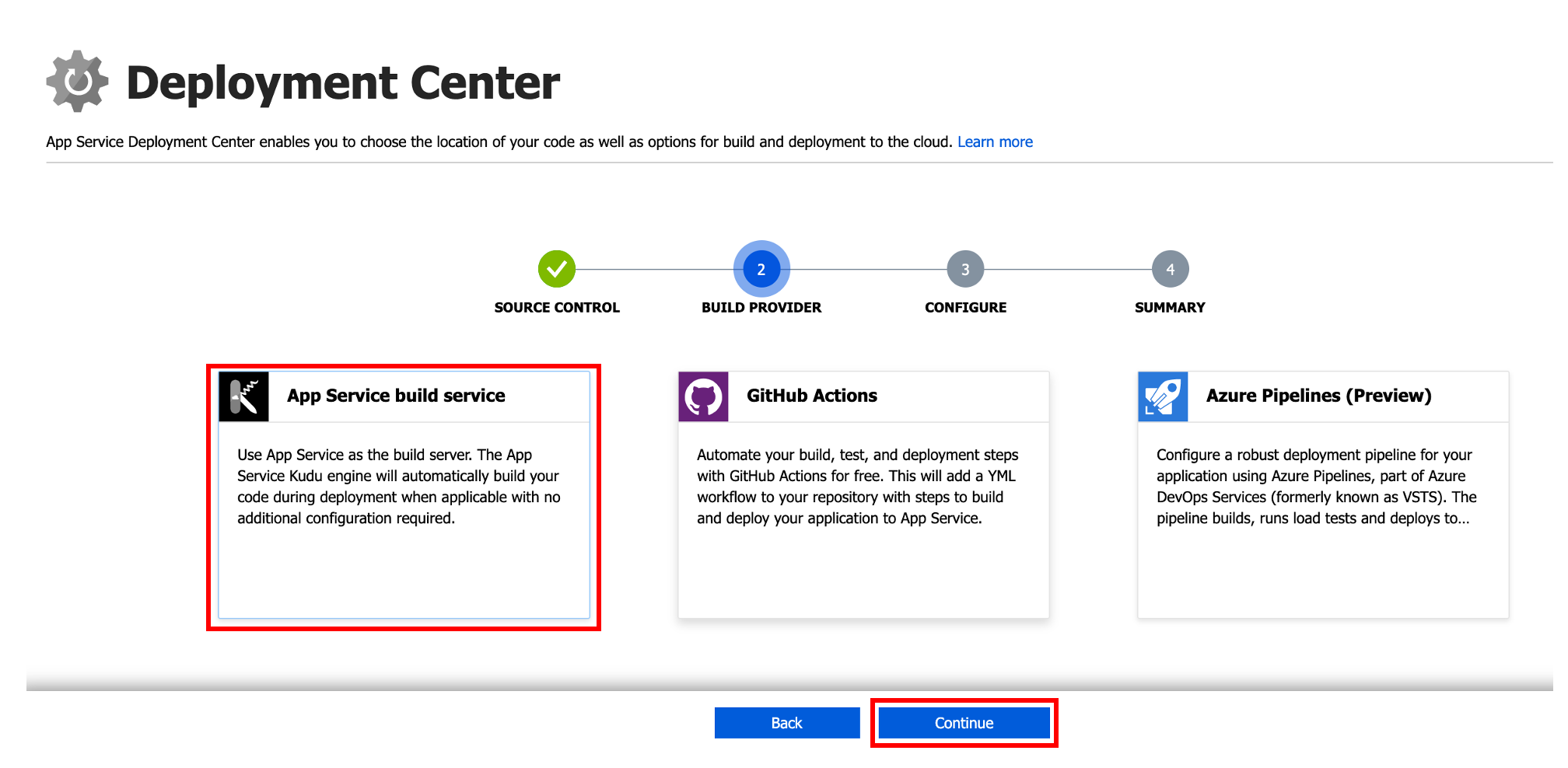Click the Deployment Center gear icon
Viewport: 1568px width, 768px height.
point(77,82)
